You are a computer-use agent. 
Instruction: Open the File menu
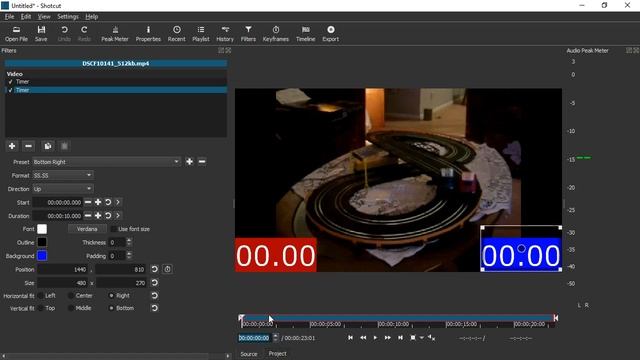9,17
